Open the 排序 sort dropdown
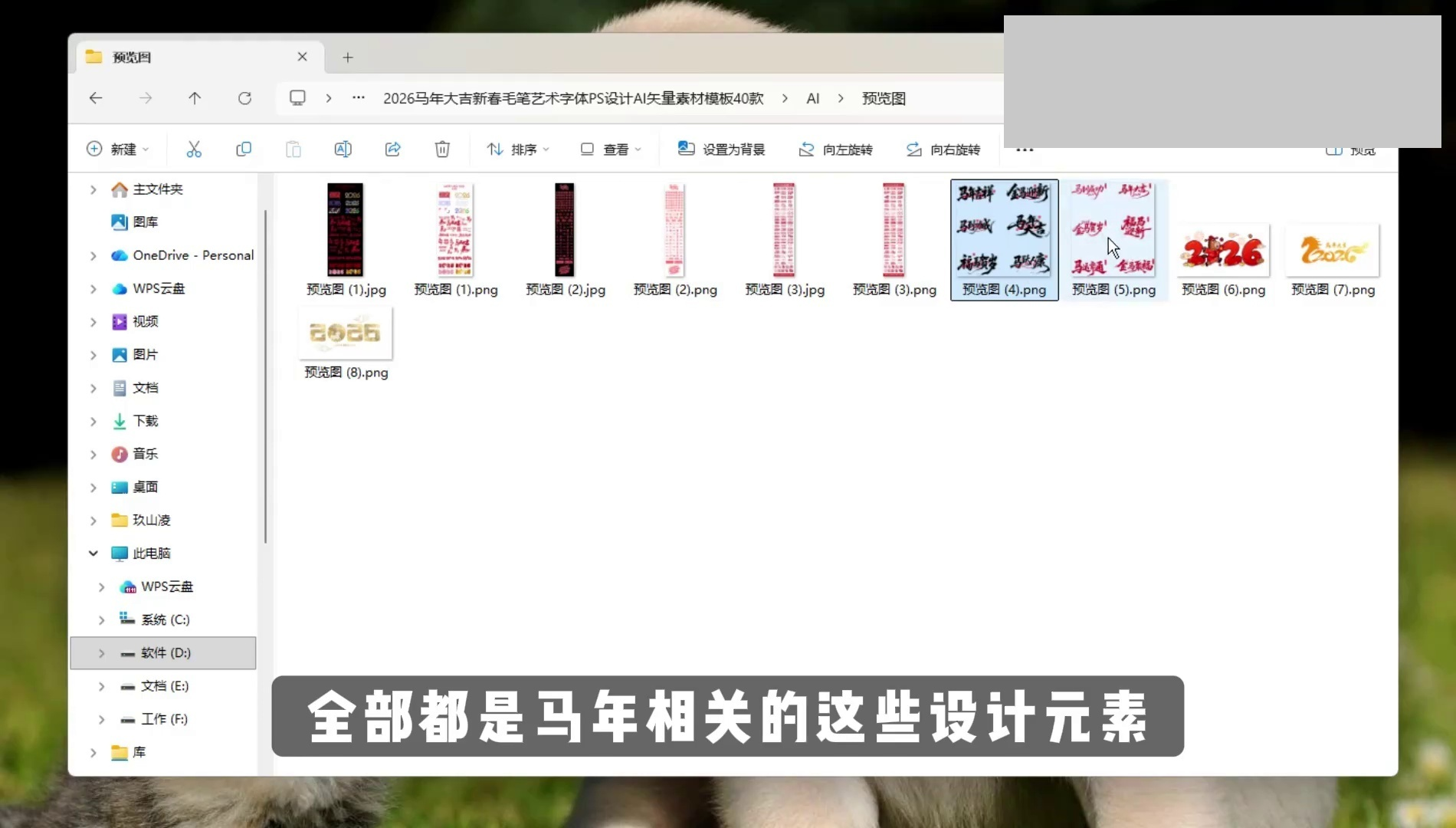The width and height of the screenshot is (1456, 828). click(518, 149)
